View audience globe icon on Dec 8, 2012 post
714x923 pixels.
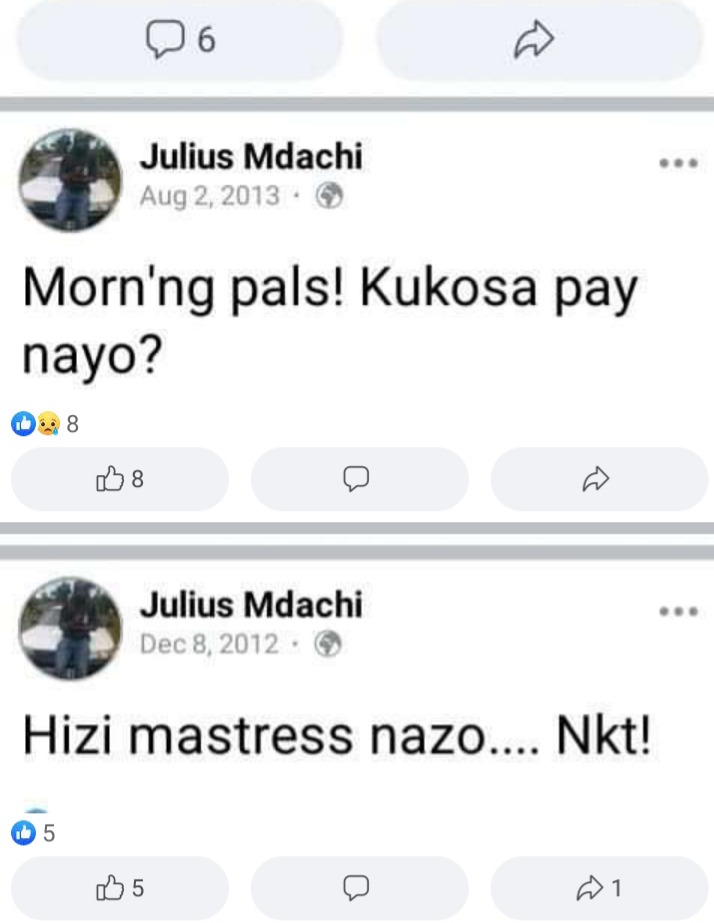[328, 643]
